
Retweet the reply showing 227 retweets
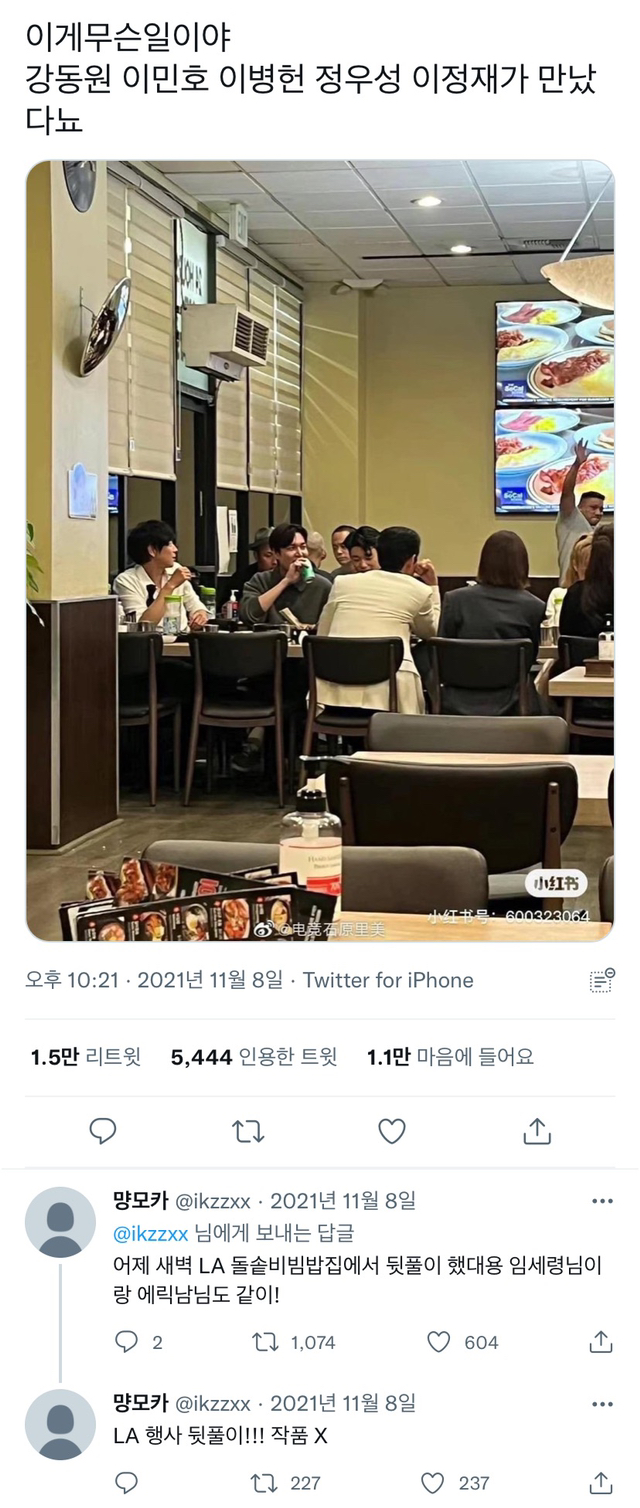pyautogui.click(x=287, y=1483)
